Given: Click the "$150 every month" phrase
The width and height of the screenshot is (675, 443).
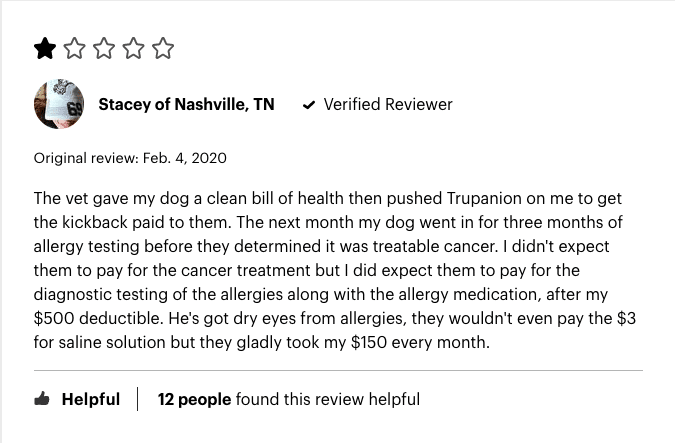Looking at the screenshot, I should pos(419,343).
